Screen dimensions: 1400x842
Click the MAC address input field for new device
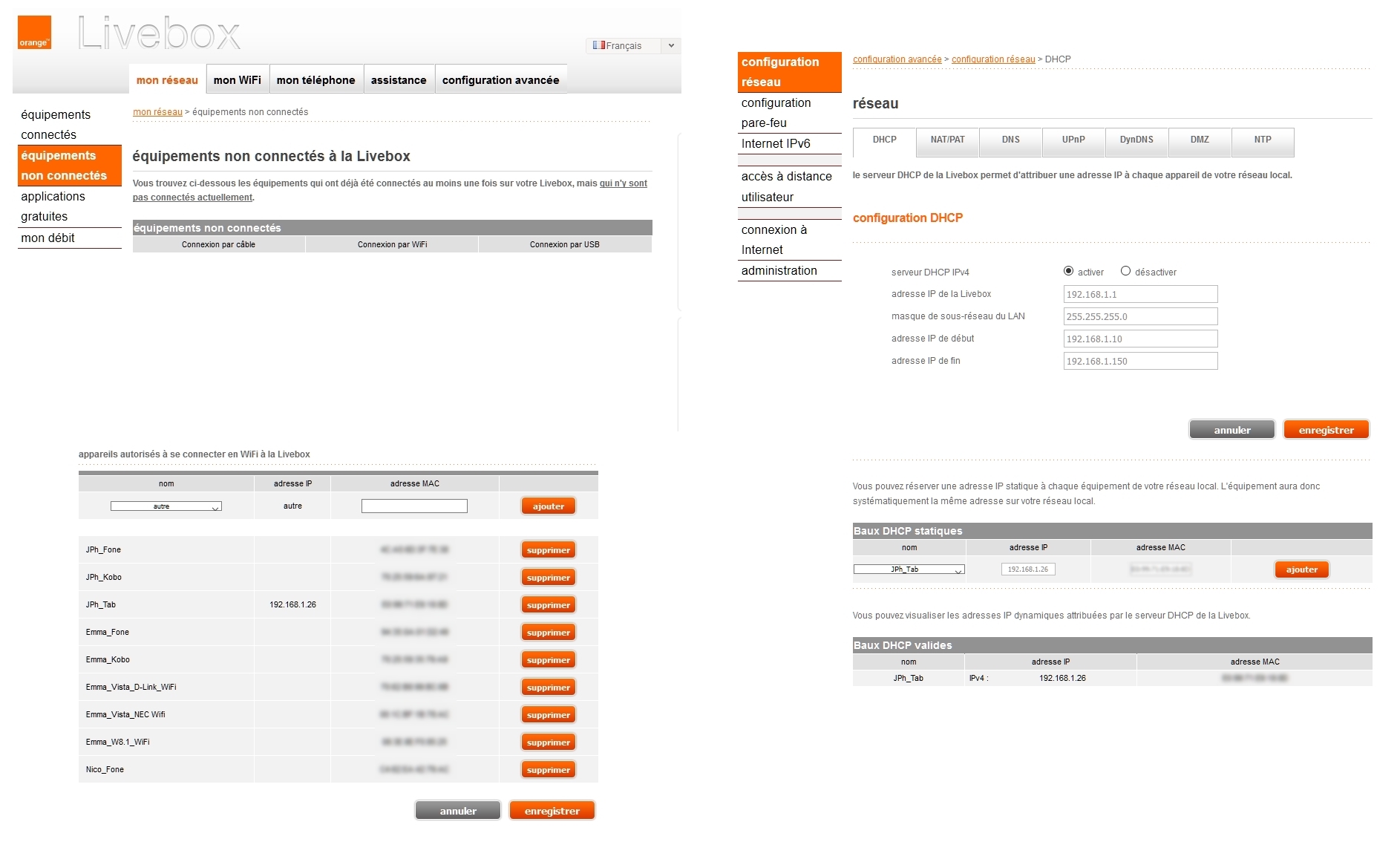pos(414,506)
